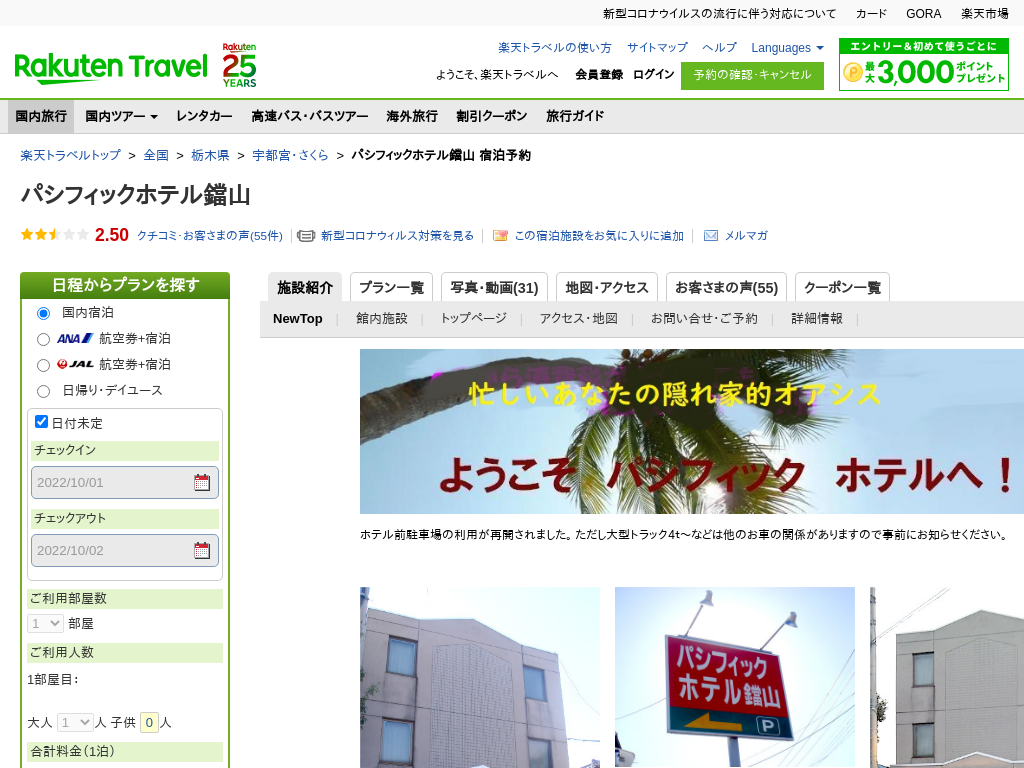The image size is (1024, 768).
Task: Click the check-in date field 2022/10/01
Action: 125,483
